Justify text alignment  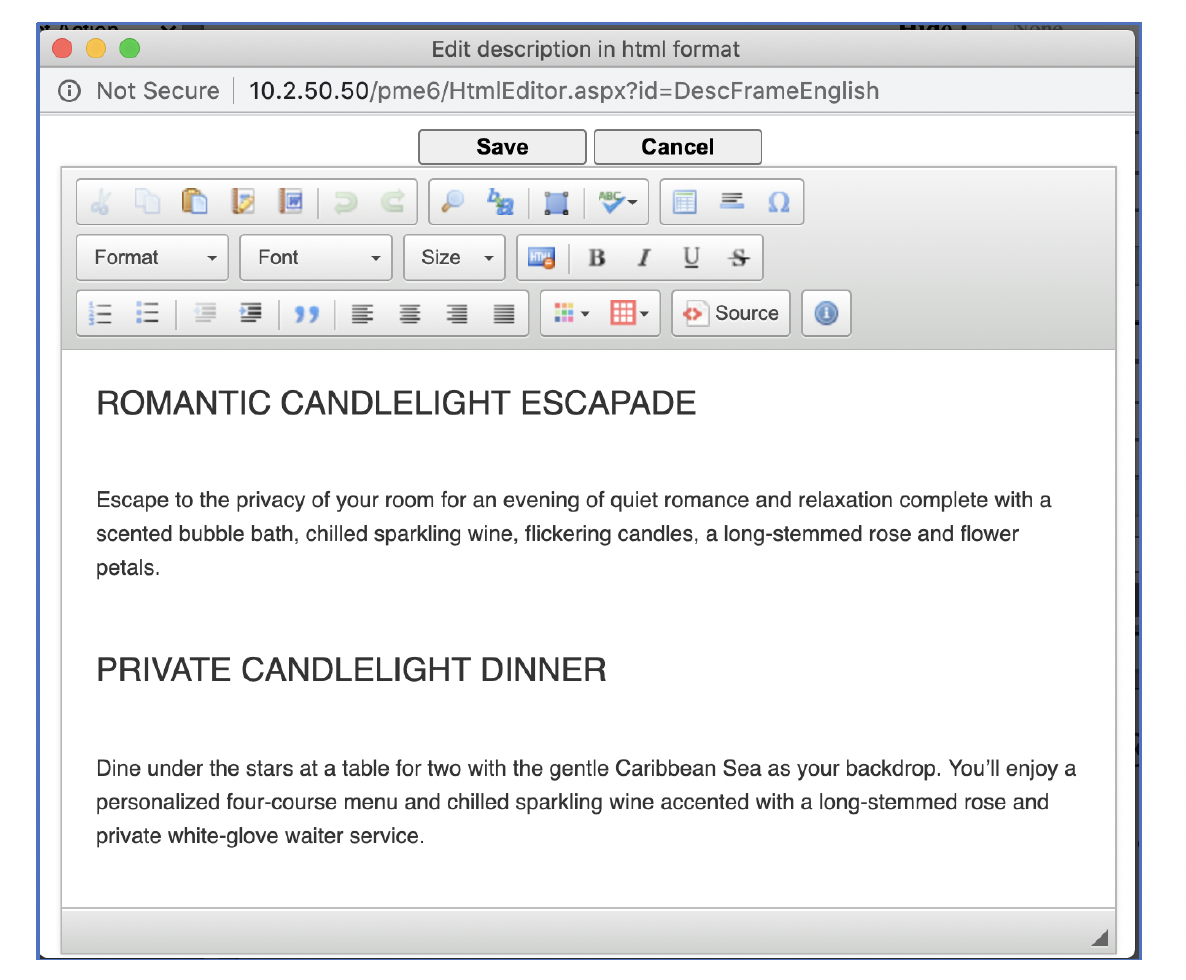(504, 313)
